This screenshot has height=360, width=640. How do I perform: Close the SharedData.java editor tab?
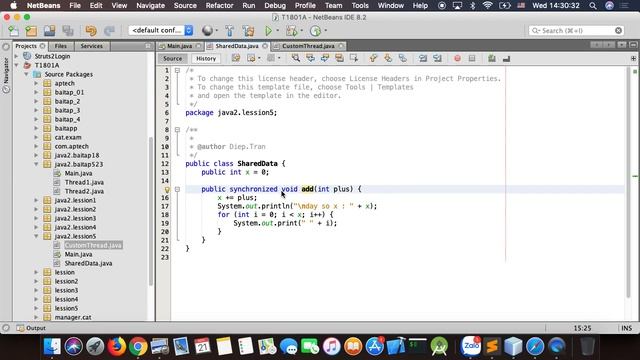(x=264, y=46)
